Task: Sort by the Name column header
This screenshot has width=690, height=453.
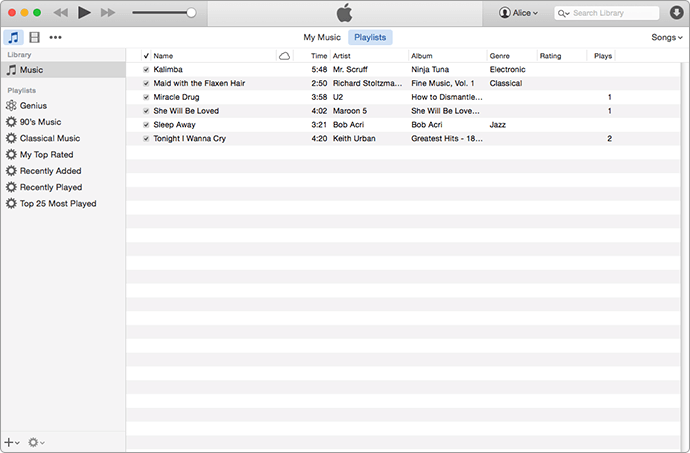Action: click(213, 56)
